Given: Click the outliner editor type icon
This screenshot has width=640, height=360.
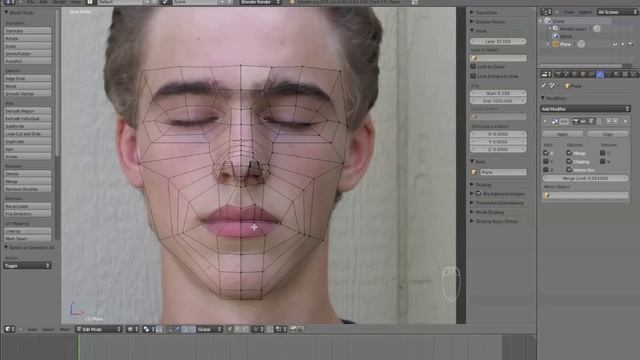Looking at the screenshot, I should tap(546, 12).
